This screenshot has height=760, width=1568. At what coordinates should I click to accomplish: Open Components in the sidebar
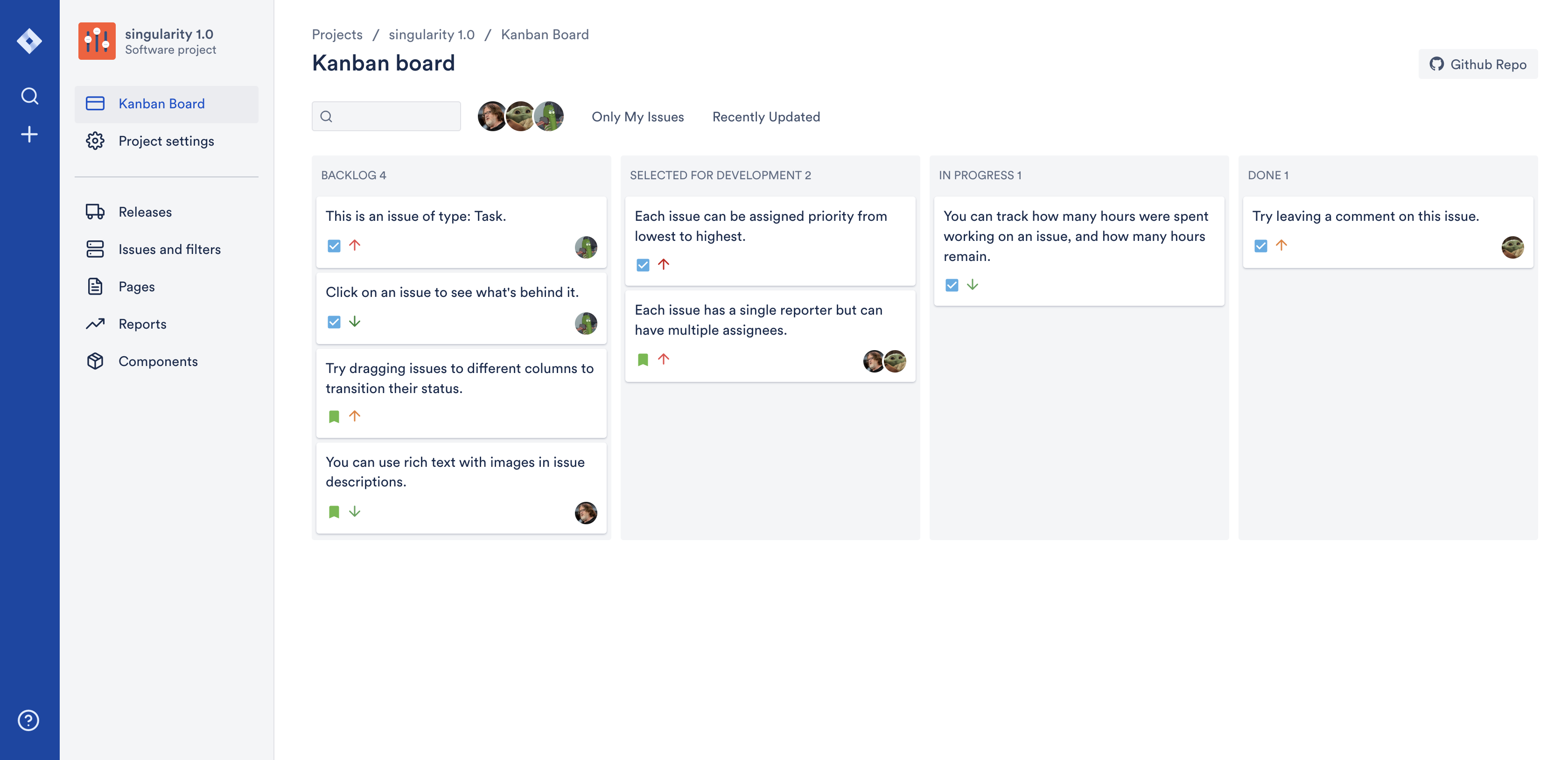pyautogui.click(x=158, y=361)
